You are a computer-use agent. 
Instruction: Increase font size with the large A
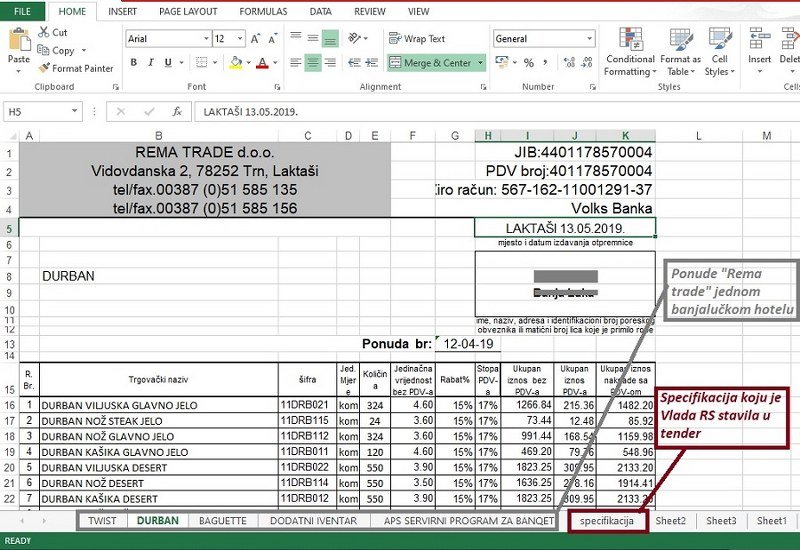coord(255,39)
